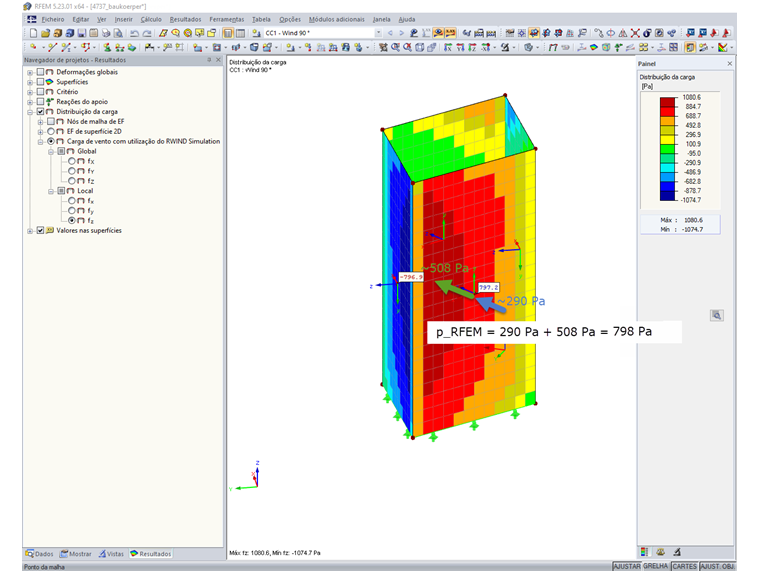Click the Redo arrow icon
Viewport: 760px width, 571px height.
click(x=146, y=33)
